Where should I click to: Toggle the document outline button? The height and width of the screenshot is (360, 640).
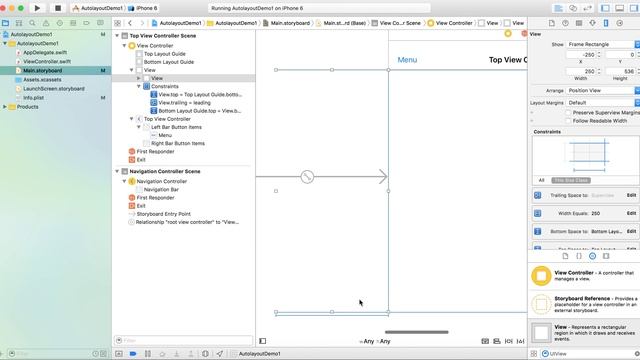262,341
